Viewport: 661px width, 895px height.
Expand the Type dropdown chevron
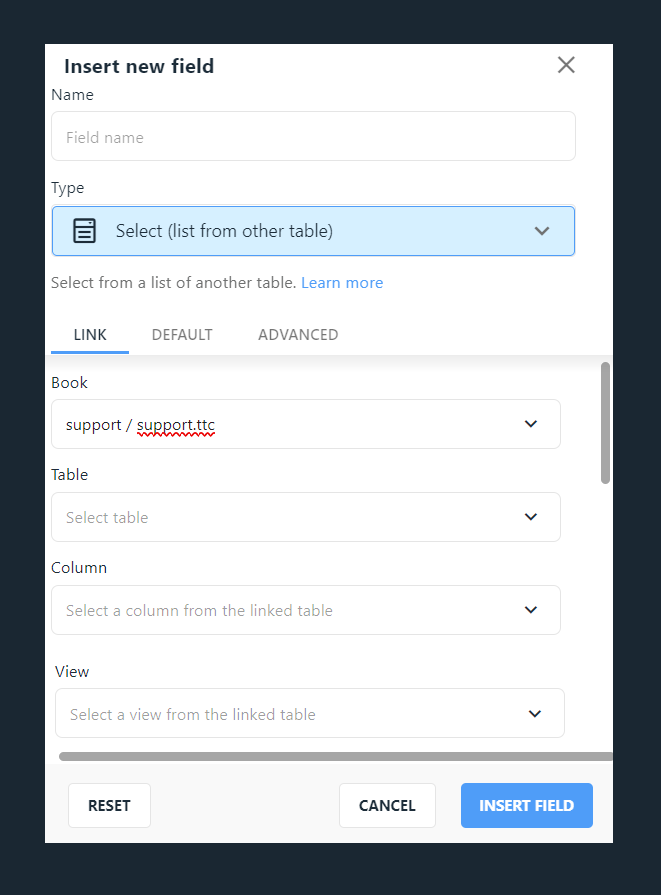542,231
